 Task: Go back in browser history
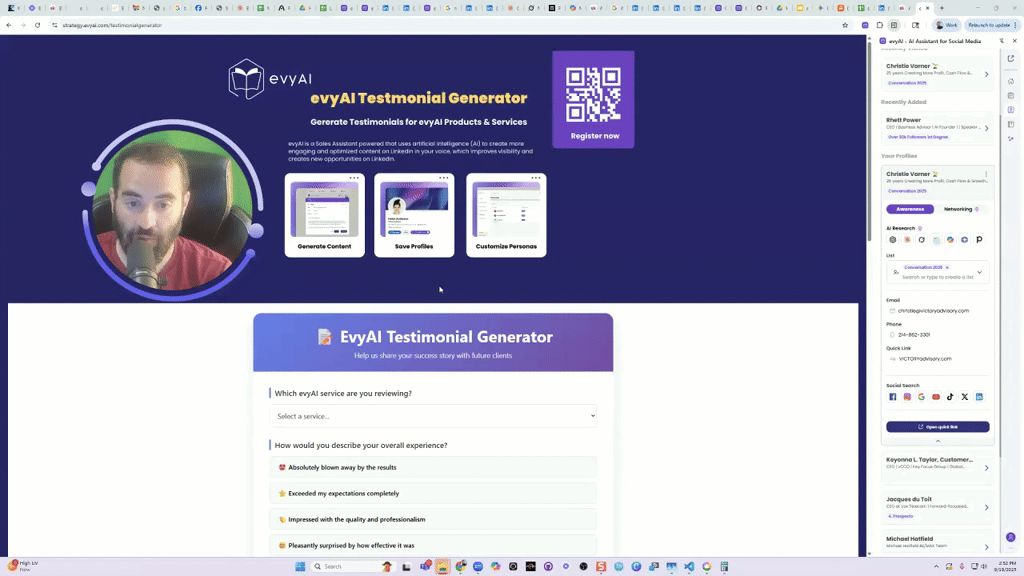(8, 25)
